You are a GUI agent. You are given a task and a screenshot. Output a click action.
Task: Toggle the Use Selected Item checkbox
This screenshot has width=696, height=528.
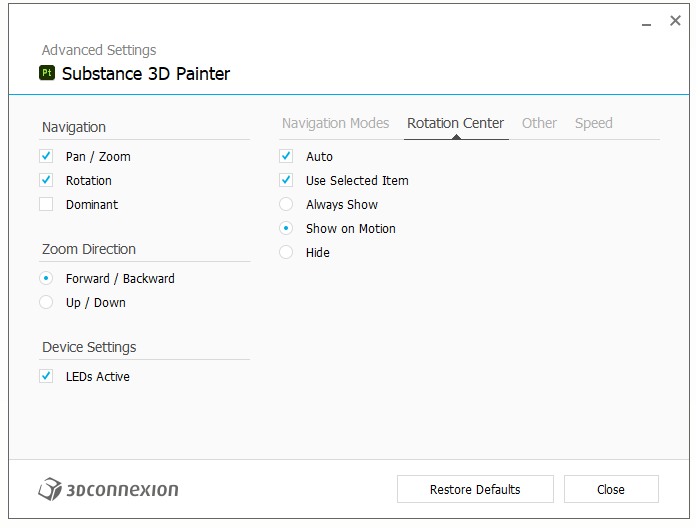[x=286, y=181]
